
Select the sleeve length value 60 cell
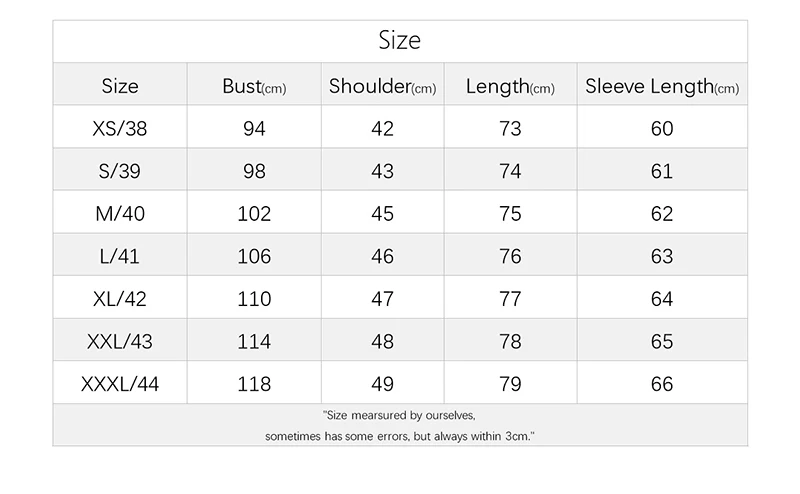(662, 129)
